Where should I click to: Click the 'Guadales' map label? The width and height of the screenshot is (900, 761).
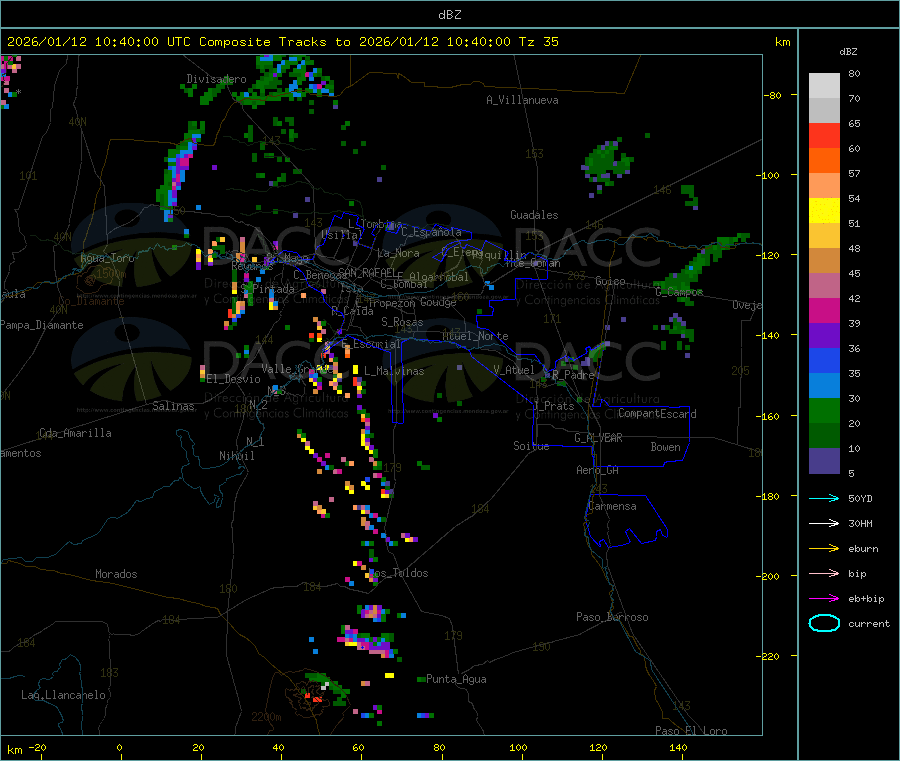534,215
